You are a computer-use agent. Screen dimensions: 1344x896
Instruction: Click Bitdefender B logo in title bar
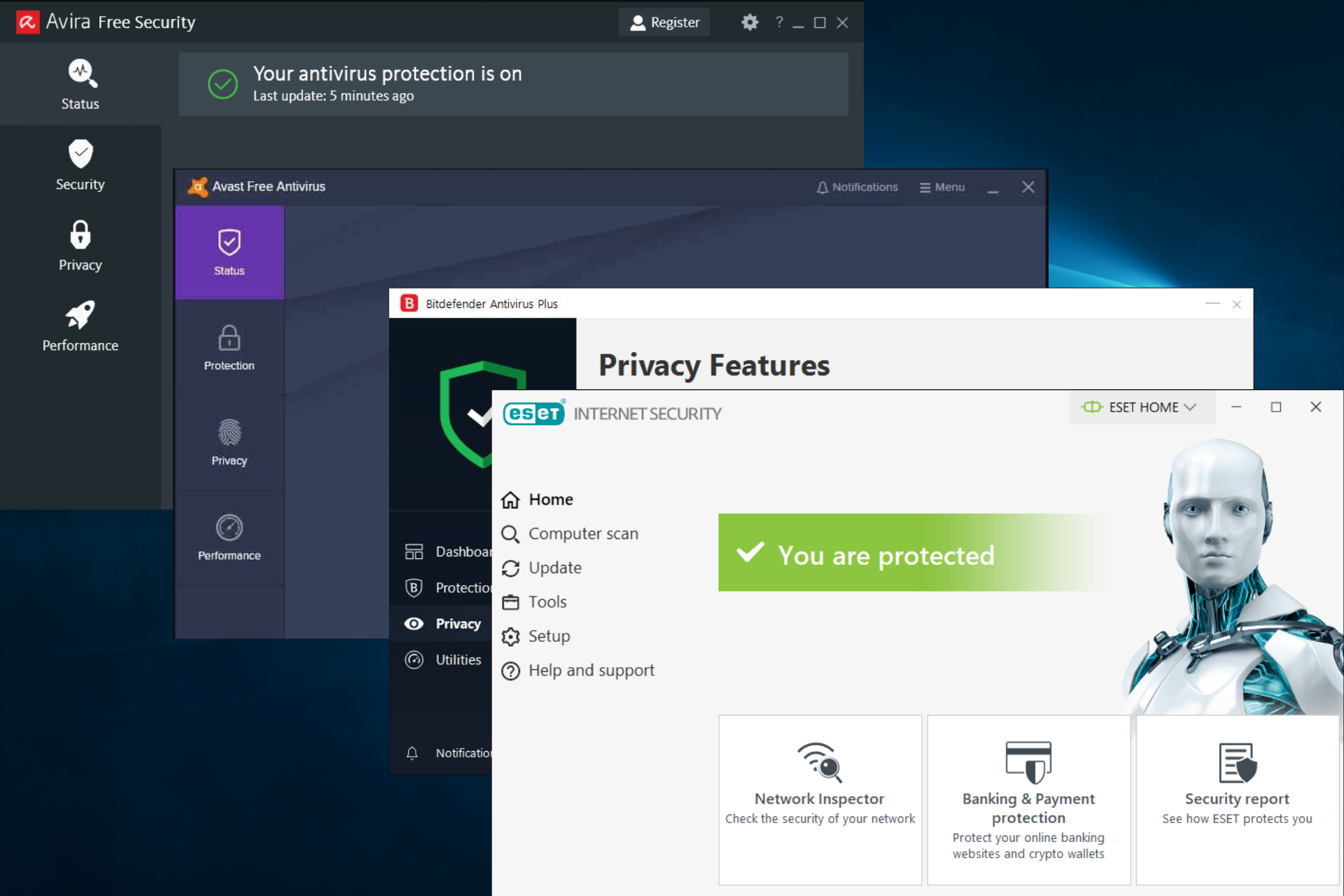(409, 303)
